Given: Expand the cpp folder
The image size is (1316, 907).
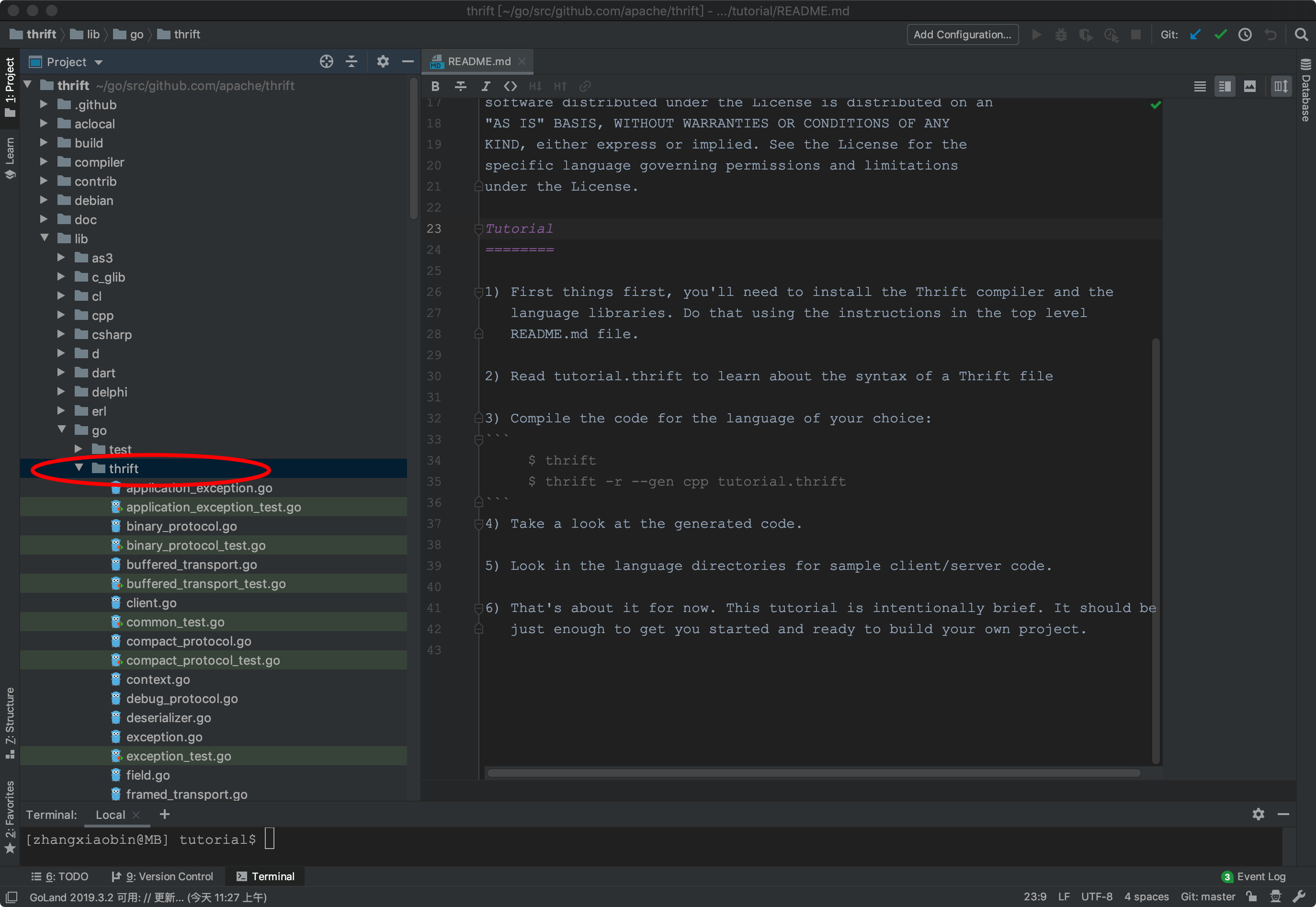Looking at the screenshot, I should 61,315.
